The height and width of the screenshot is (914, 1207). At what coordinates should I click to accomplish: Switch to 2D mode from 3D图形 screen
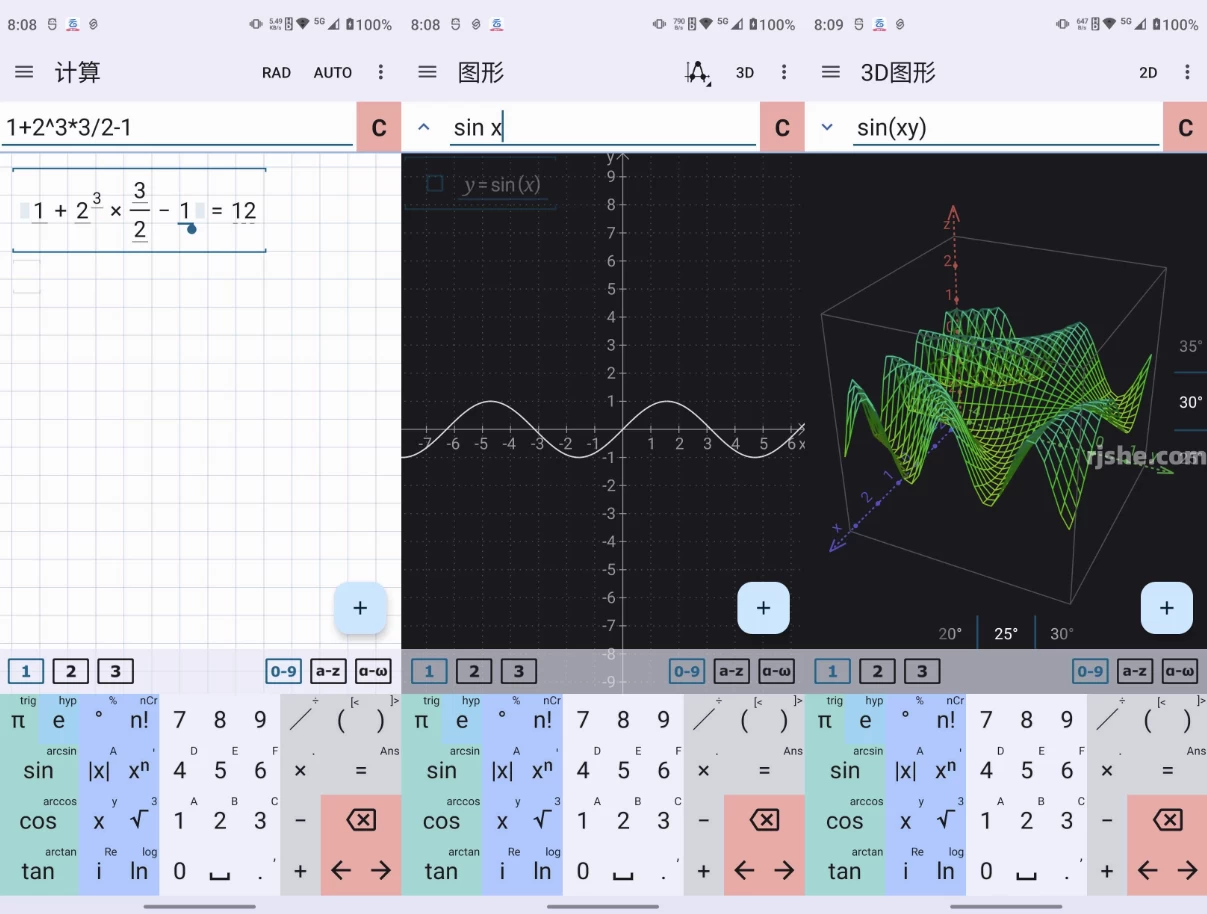pyautogui.click(x=1148, y=72)
